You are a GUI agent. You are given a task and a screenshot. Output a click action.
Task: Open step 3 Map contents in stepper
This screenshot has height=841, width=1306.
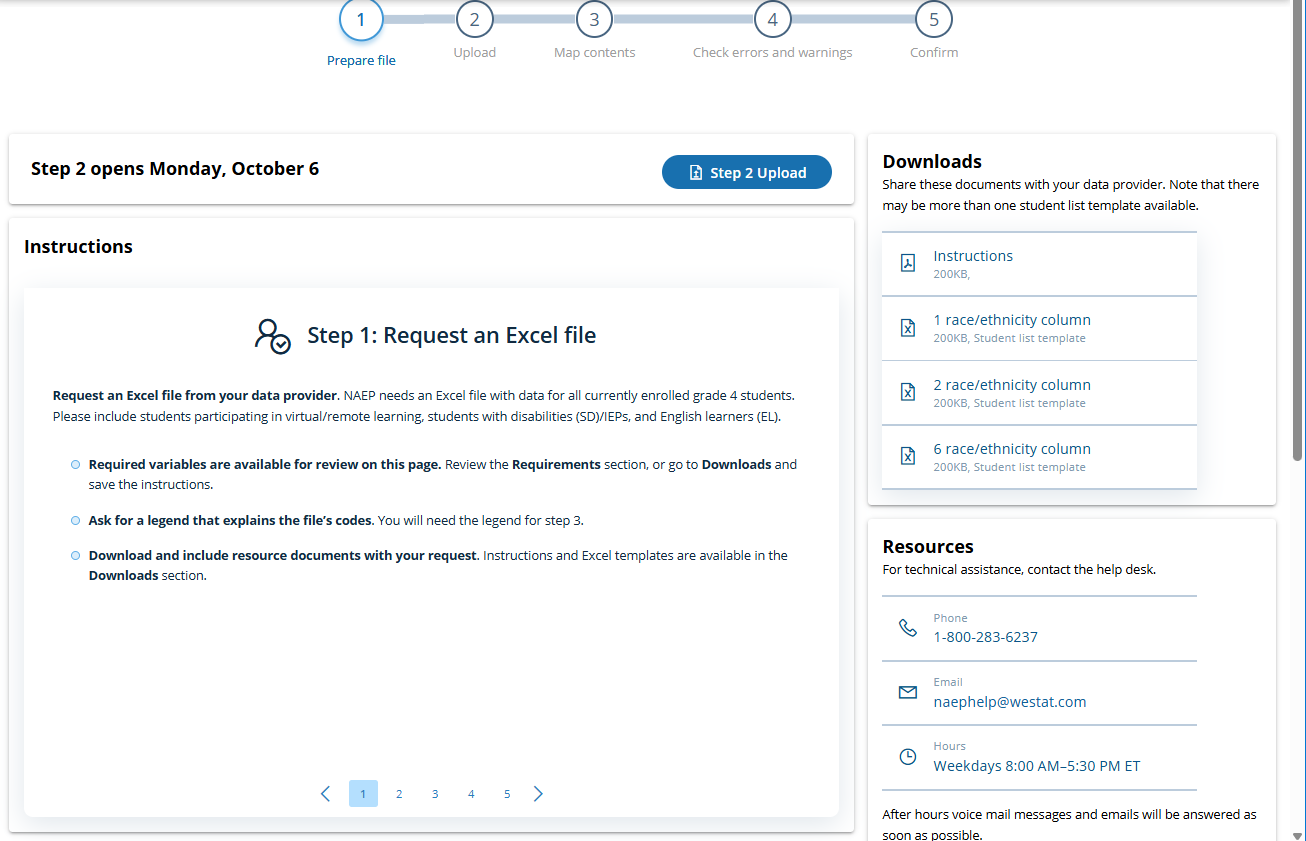[x=594, y=20]
